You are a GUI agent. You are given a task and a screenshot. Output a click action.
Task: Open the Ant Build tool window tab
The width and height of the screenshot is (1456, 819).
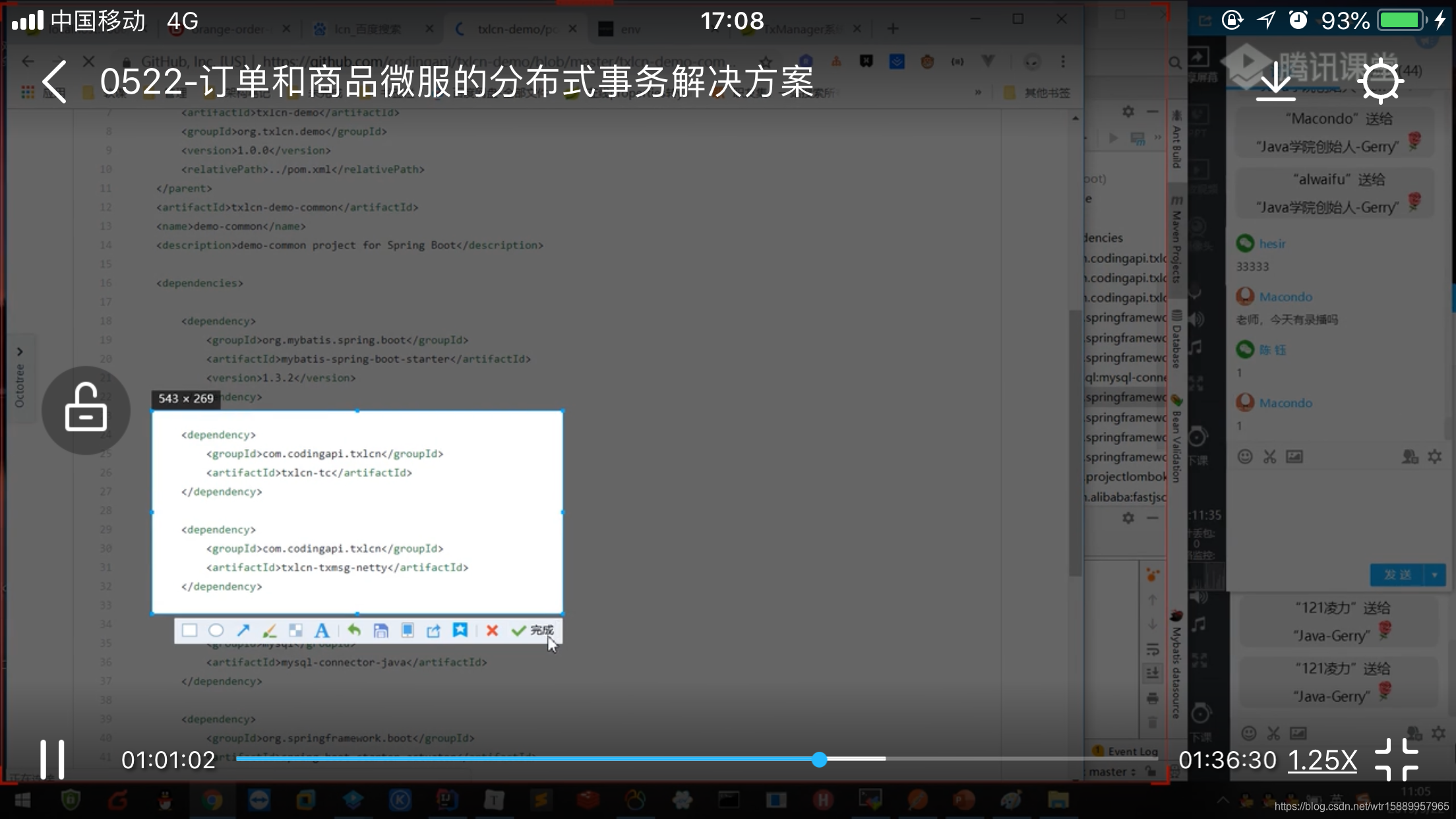1176,139
